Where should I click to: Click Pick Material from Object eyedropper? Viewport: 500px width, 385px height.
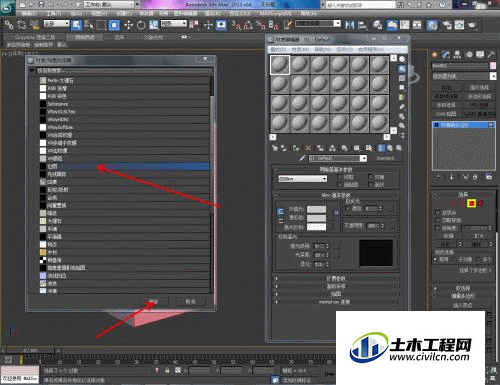(x=302, y=158)
